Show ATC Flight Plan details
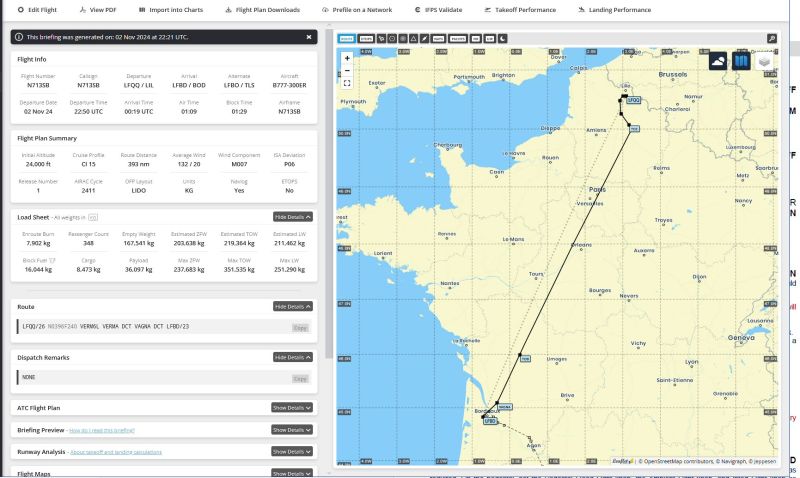Viewport: 800px width, 478px height. (291, 408)
